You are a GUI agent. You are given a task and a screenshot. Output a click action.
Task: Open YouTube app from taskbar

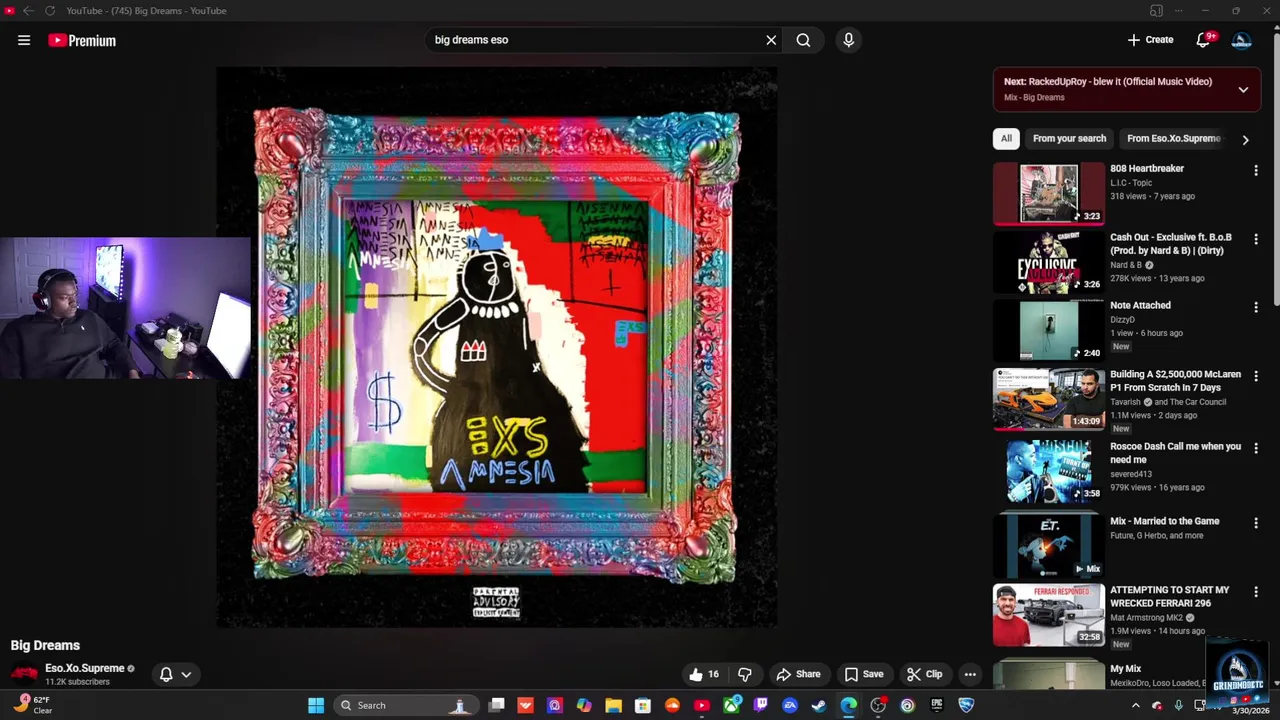click(x=701, y=706)
